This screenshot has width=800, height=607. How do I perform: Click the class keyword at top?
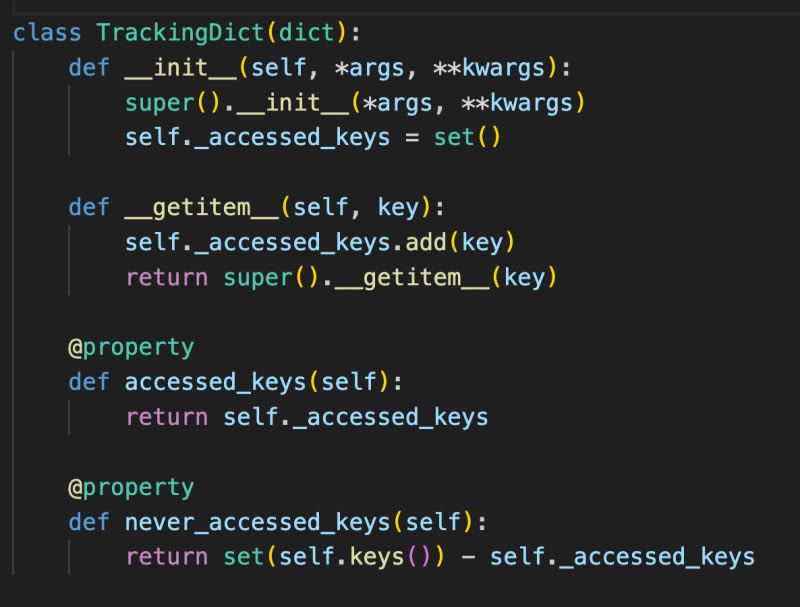pyautogui.click(x=47, y=32)
